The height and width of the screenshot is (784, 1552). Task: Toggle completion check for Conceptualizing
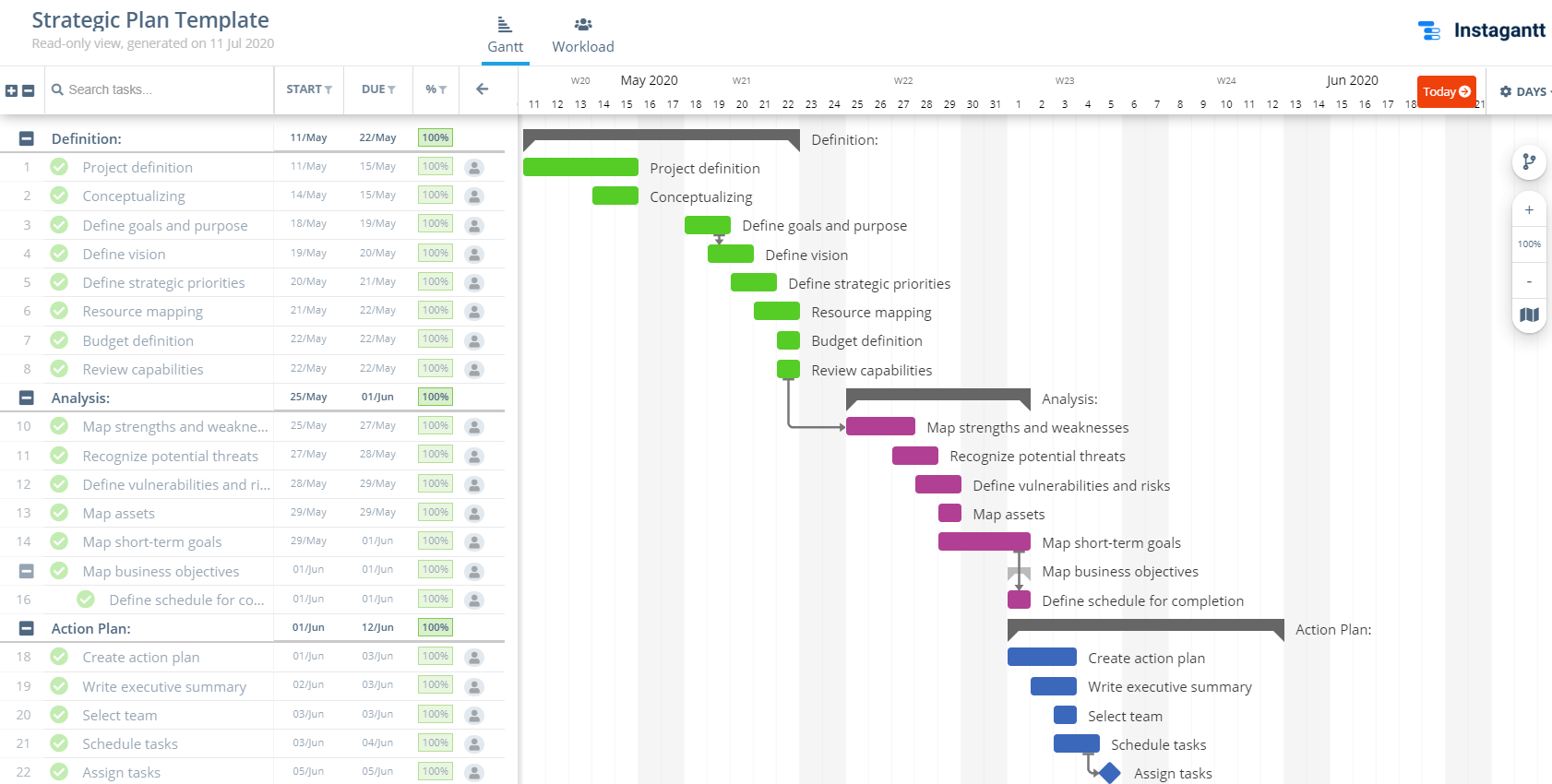[59, 196]
